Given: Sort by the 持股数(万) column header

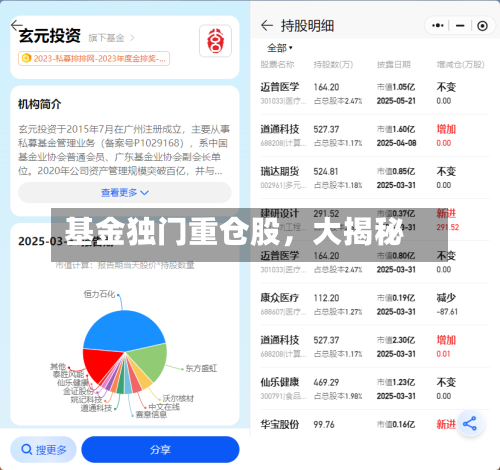Looking at the screenshot, I should coord(333,65).
